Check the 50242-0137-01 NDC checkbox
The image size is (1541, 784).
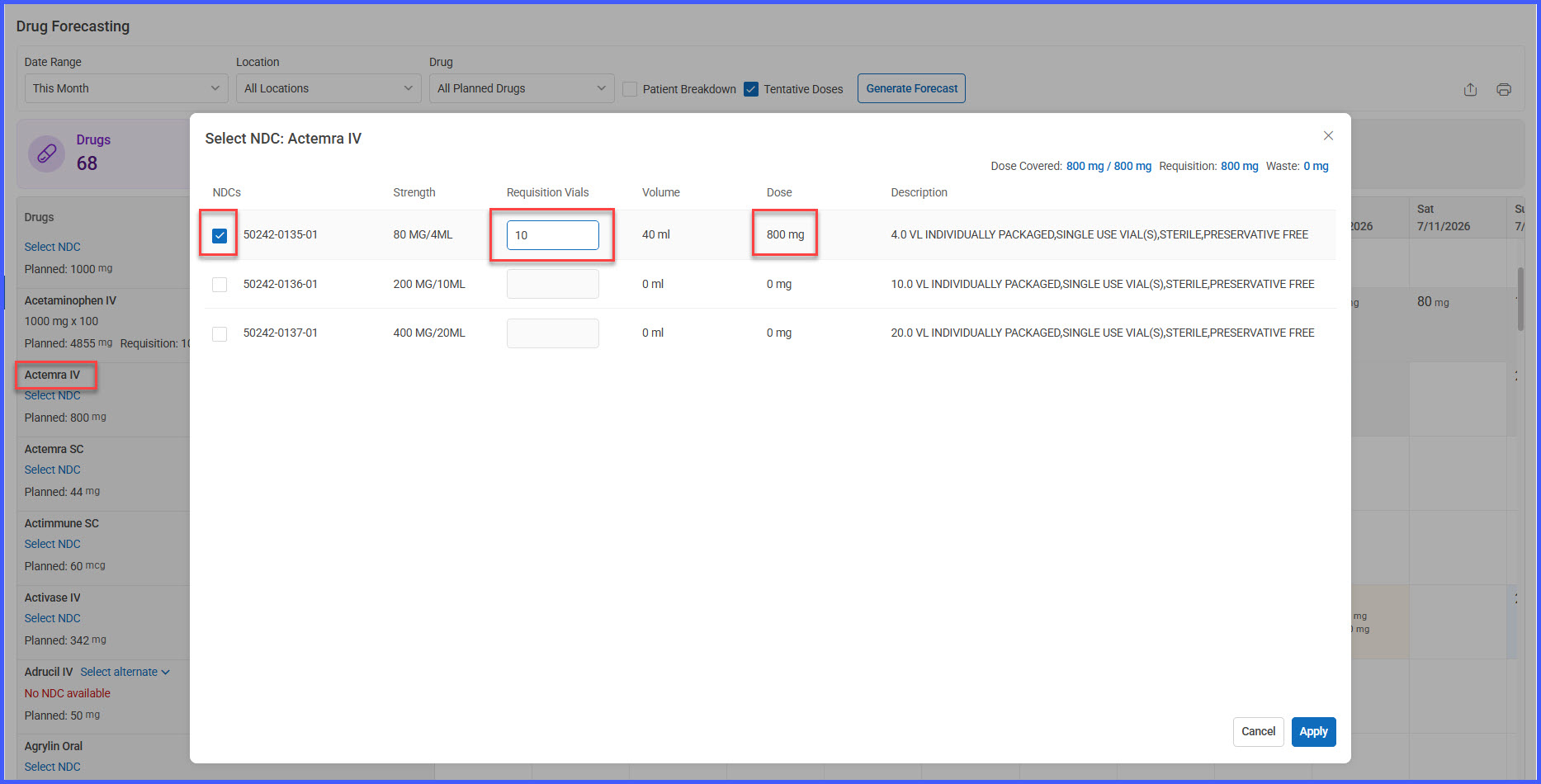tap(220, 333)
